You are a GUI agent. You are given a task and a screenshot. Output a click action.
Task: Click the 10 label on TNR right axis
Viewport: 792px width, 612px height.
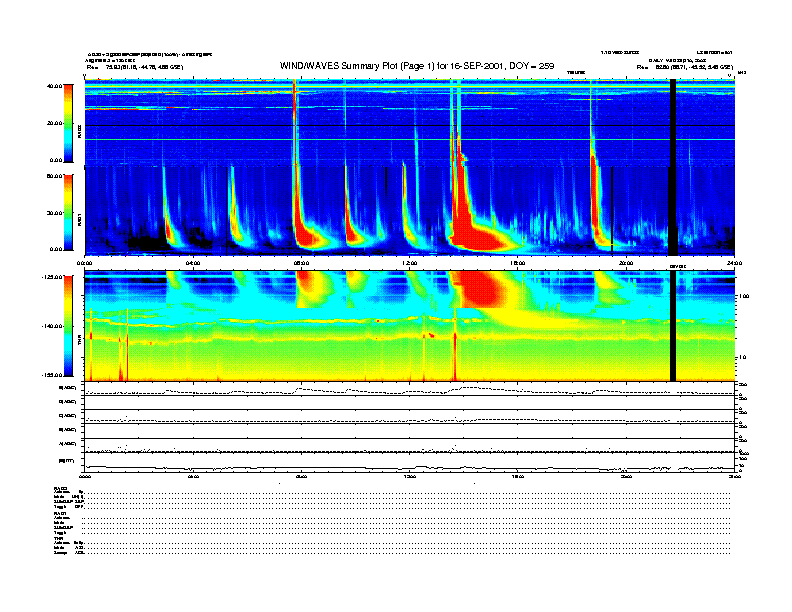pos(742,358)
